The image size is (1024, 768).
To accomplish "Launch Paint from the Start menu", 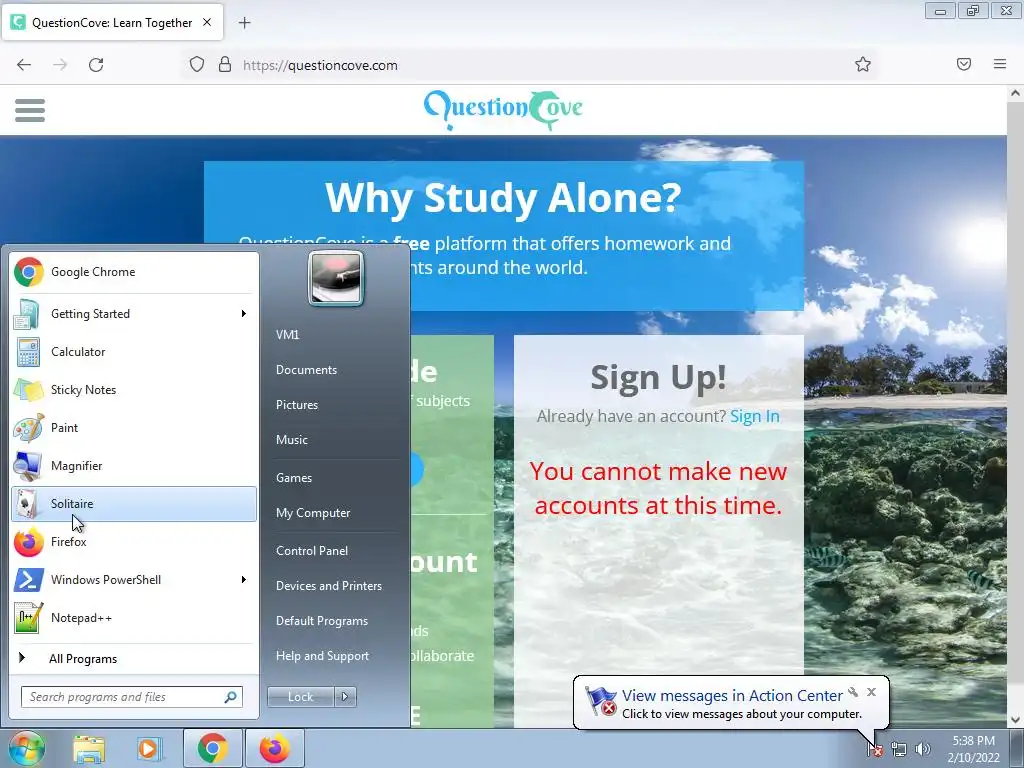I will pos(134,427).
